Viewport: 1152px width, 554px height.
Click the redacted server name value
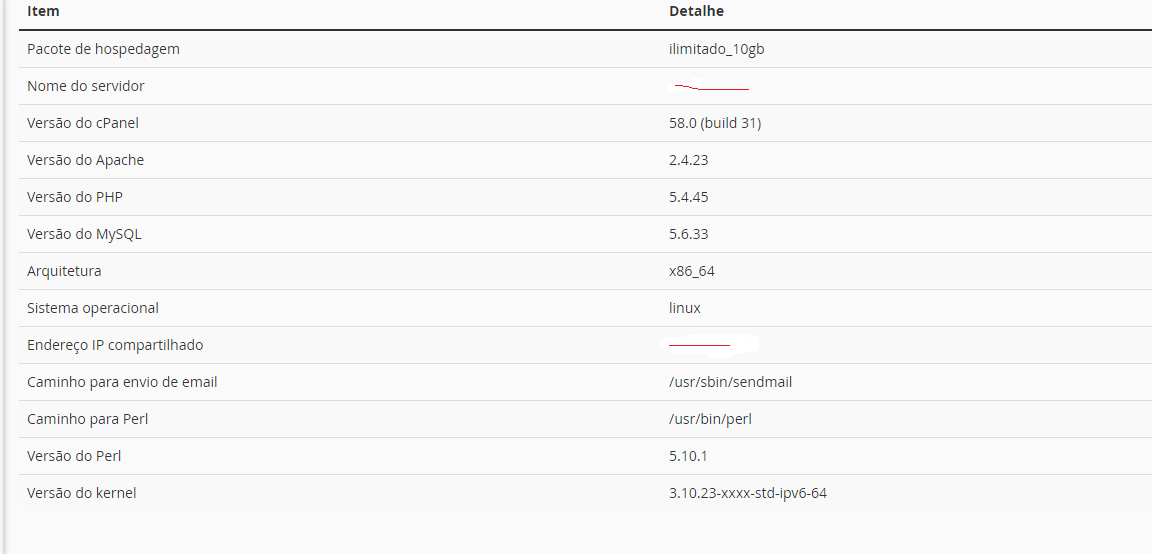pyautogui.click(x=710, y=87)
